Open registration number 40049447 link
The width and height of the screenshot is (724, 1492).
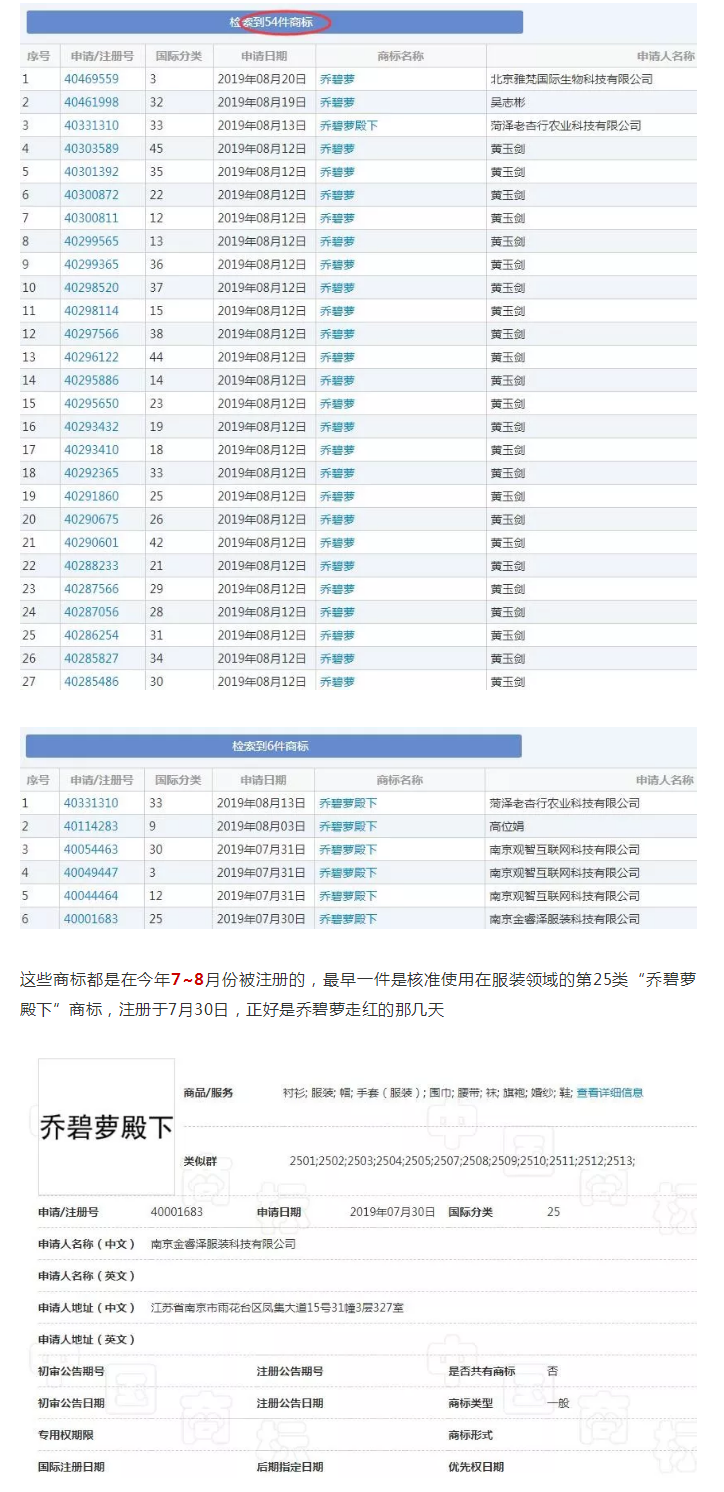point(91,873)
